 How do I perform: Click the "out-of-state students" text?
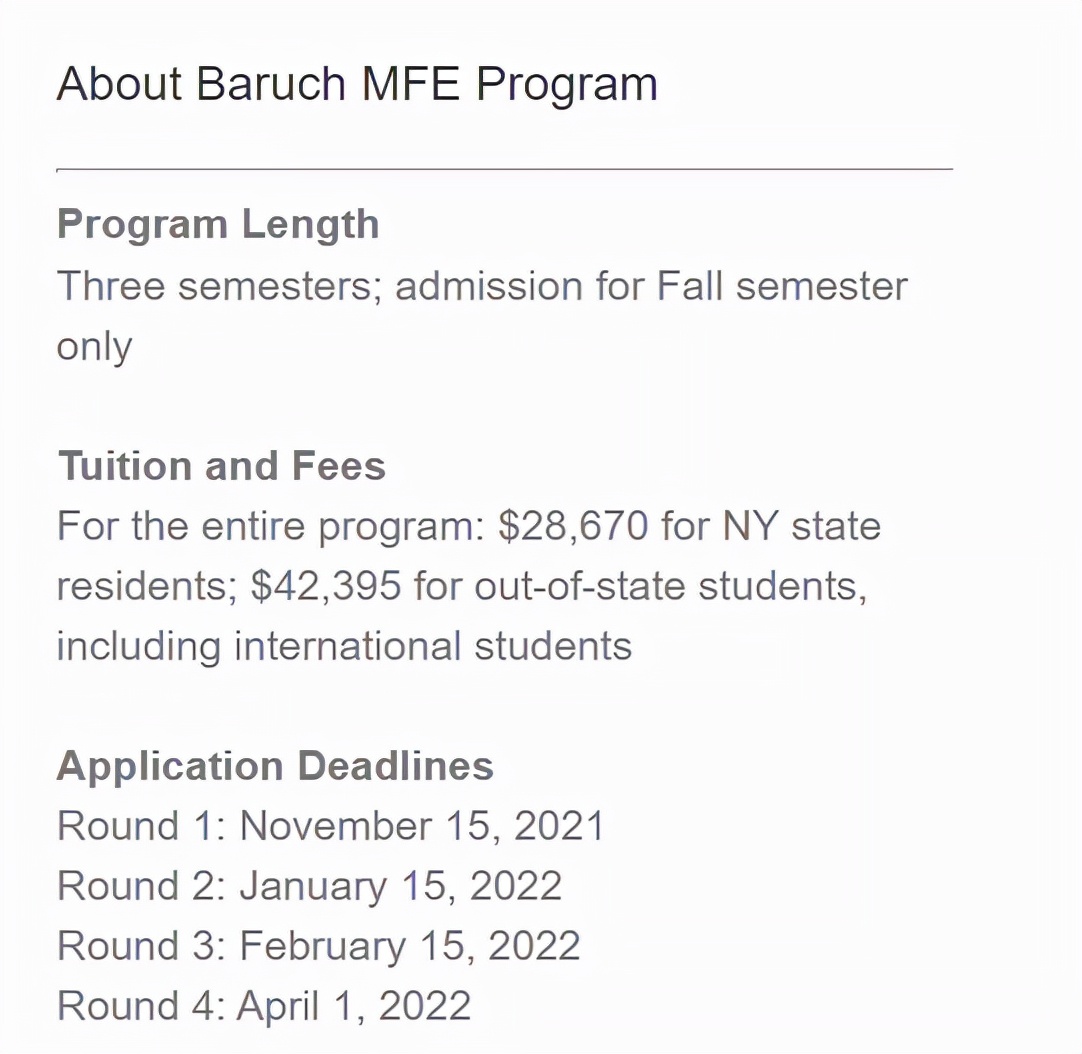point(666,586)
